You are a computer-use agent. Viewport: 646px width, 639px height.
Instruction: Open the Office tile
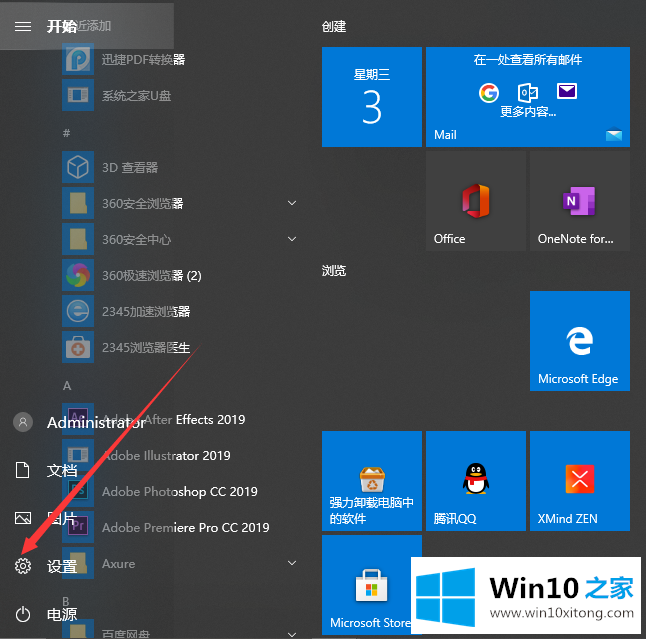coord(476,201)
